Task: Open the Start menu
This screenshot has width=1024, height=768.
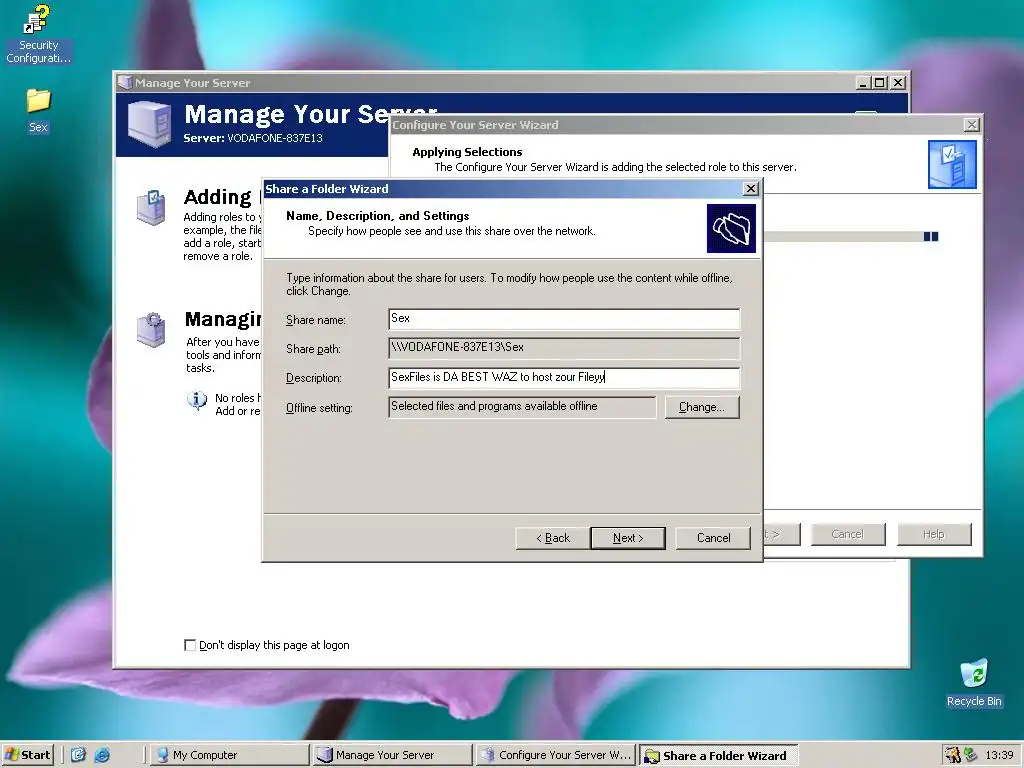Action: click(27, 755)
